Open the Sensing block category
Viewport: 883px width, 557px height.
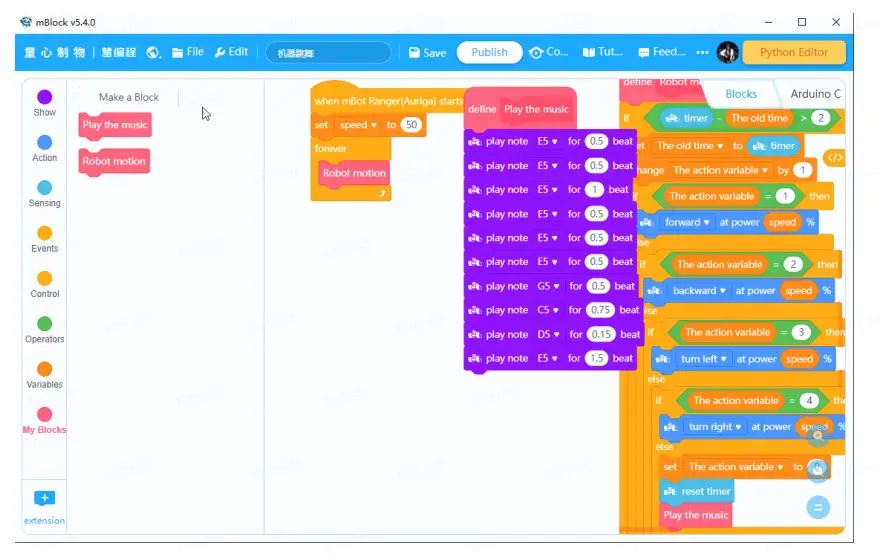point(44,194)
